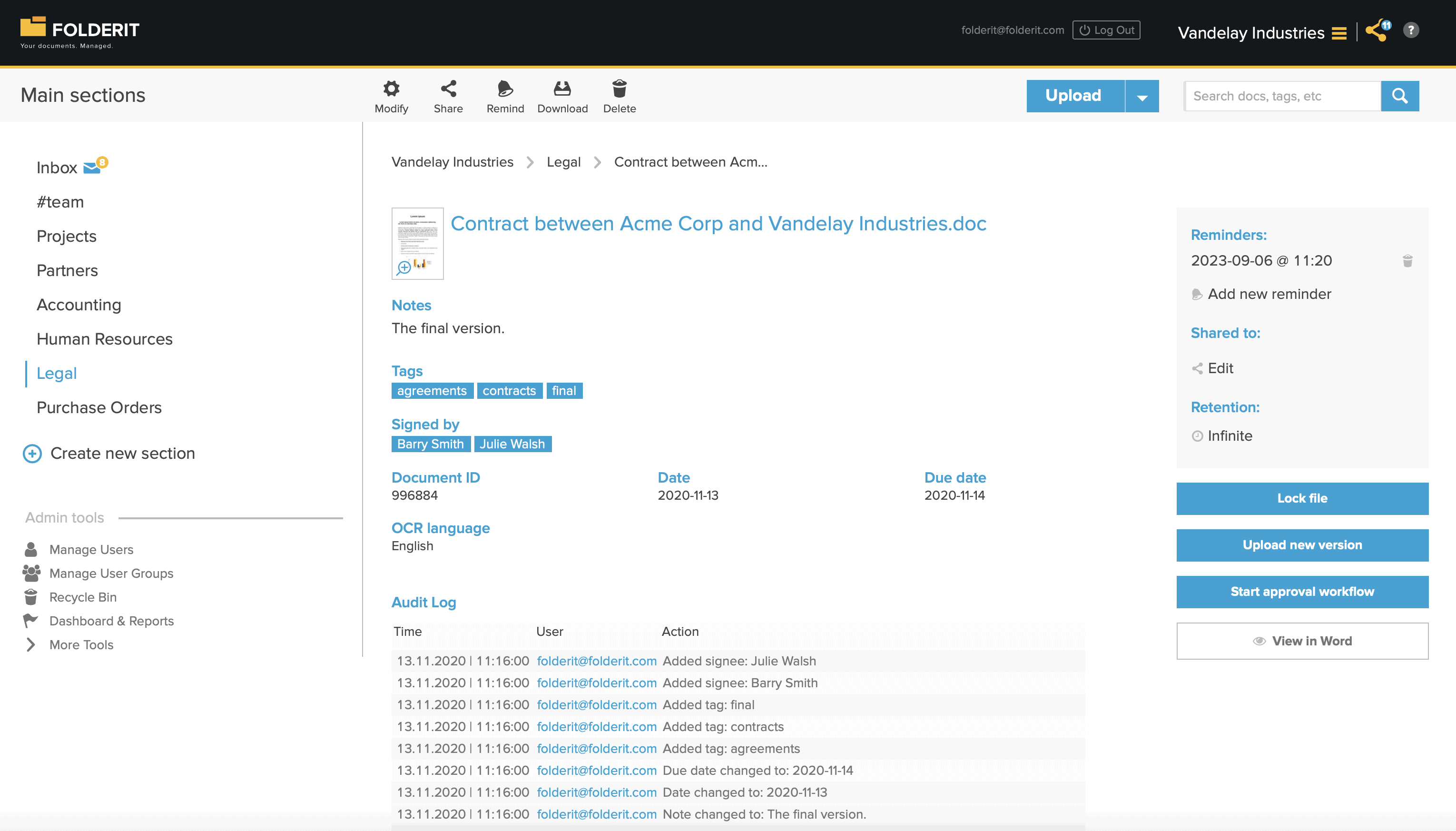Click the Lock file button
The image size is (1456, 831).
click(1302, 498)
